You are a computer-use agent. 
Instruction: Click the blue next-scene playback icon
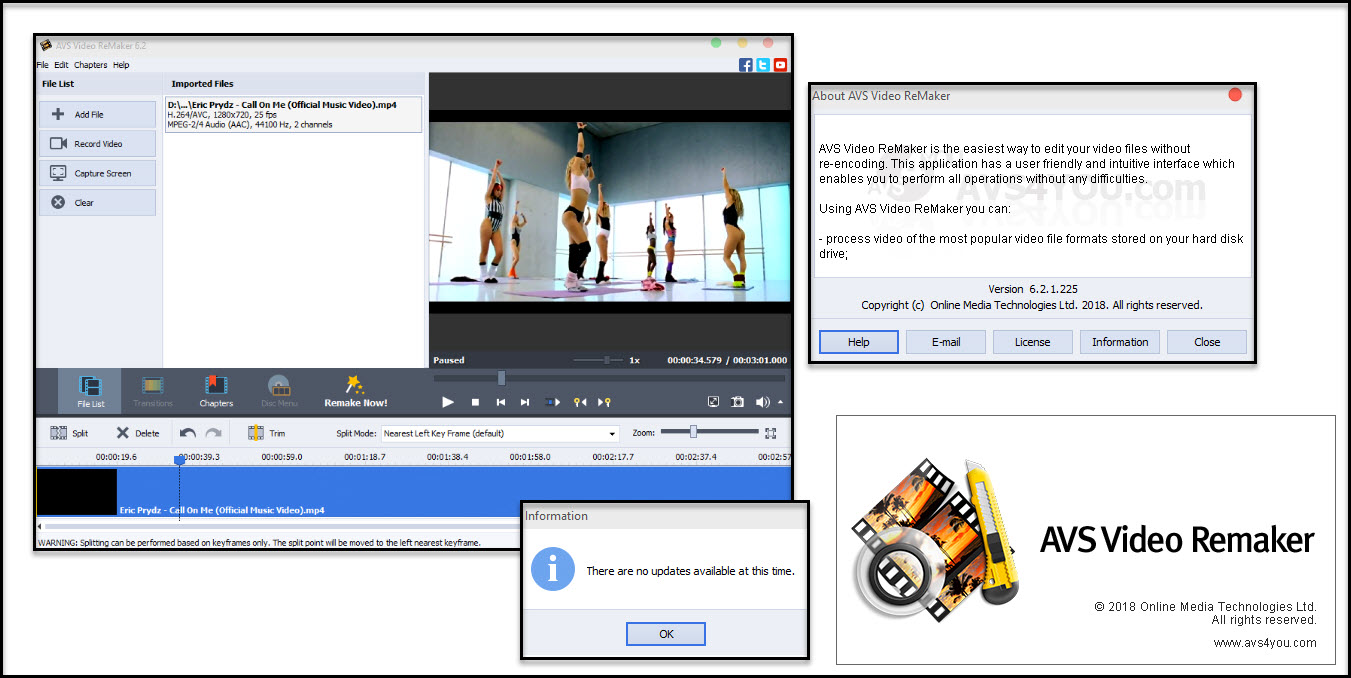pos(552,402)
